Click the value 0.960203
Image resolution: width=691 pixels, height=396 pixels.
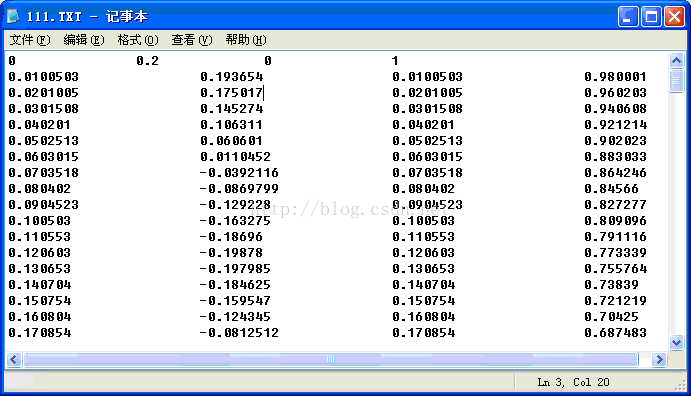(x=616, y=93)
